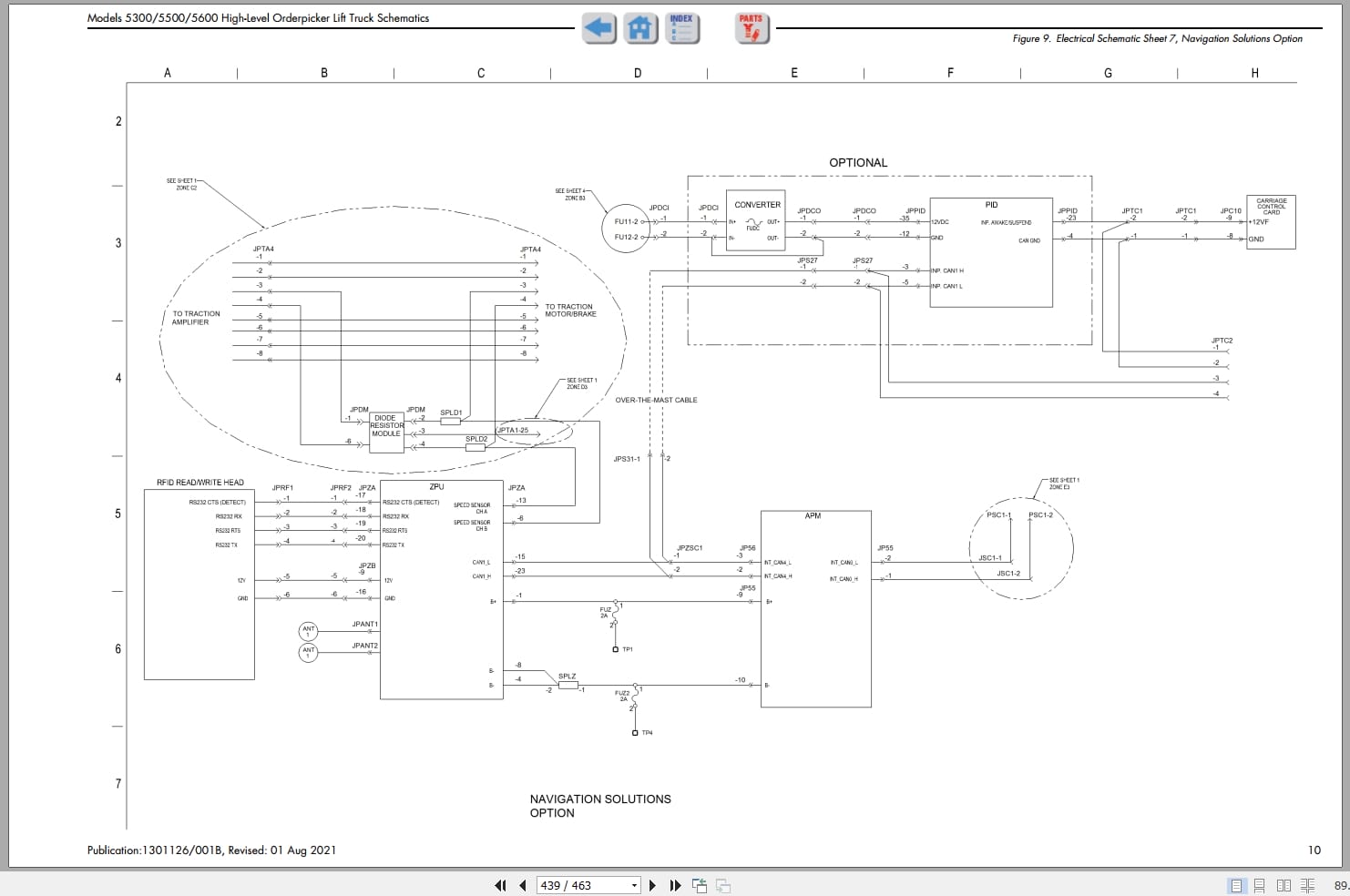The width and height of the screenshot is (1350, 896).
Task: Go to the next page
Action: [652, 885]
